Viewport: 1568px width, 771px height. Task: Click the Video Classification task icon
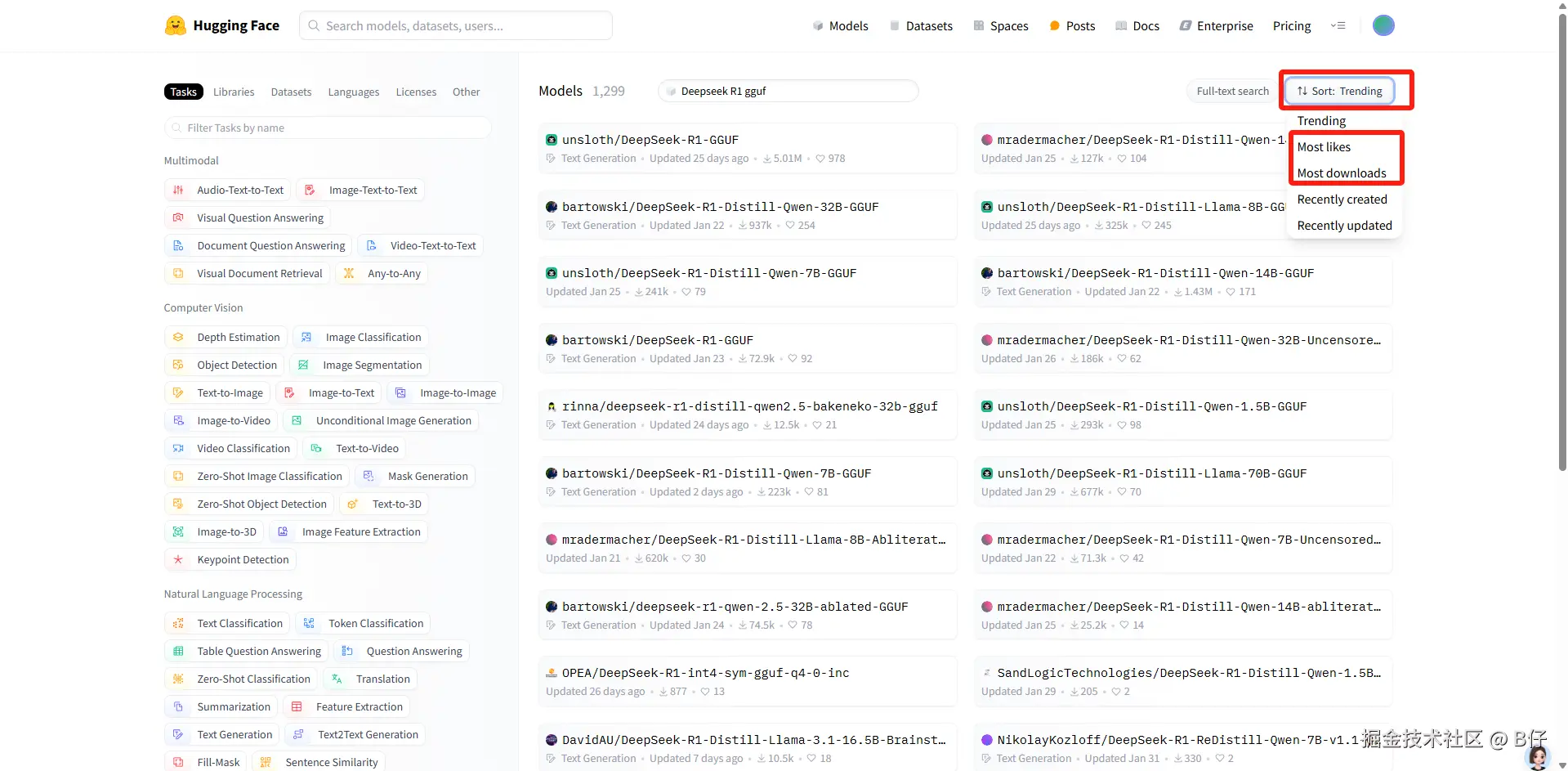click(x=178, y=449)
